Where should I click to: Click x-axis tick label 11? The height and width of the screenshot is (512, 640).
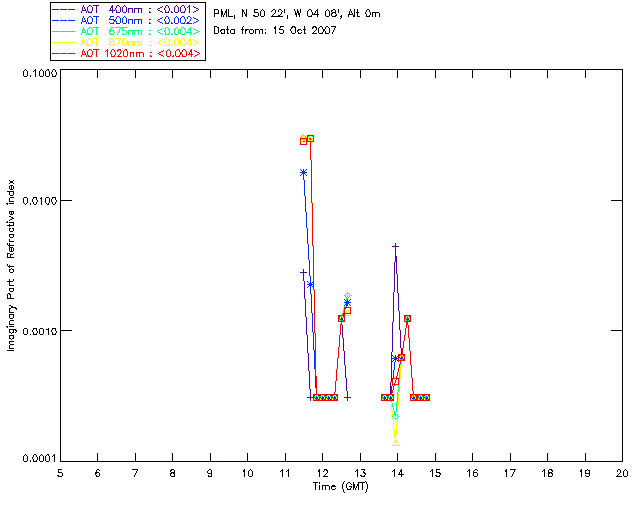tap(285, 474)
